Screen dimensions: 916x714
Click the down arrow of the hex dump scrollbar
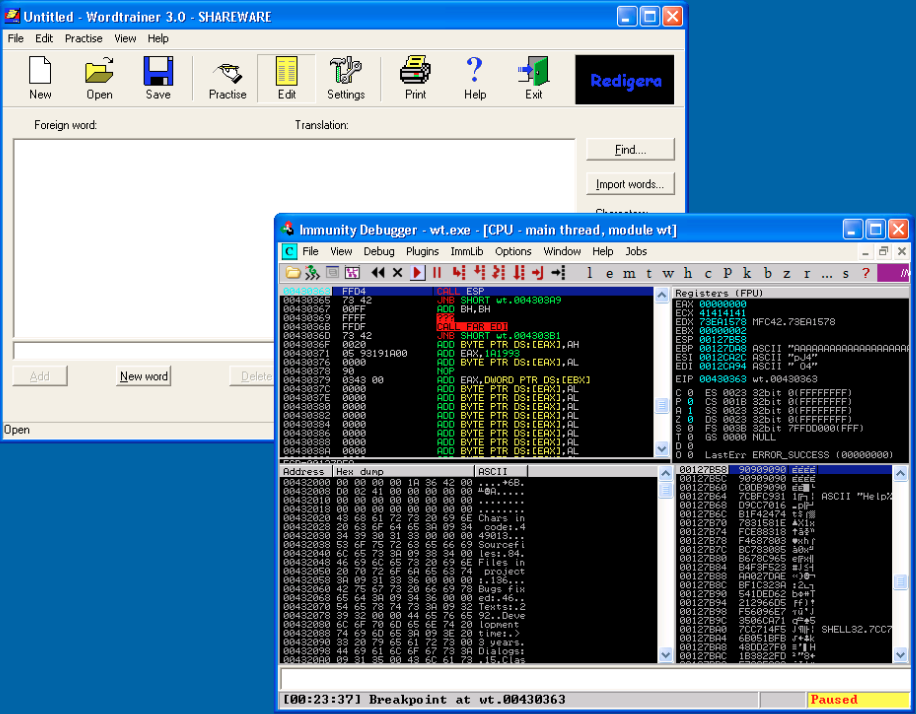point(665,655)
